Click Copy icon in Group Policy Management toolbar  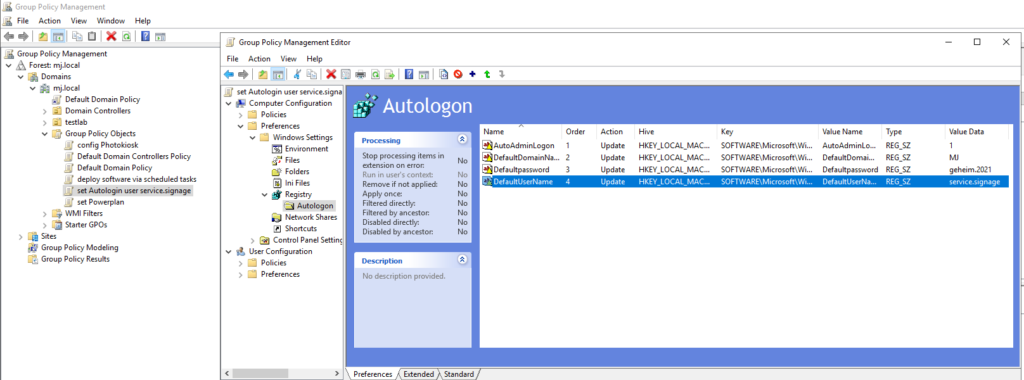pos(77,37)
